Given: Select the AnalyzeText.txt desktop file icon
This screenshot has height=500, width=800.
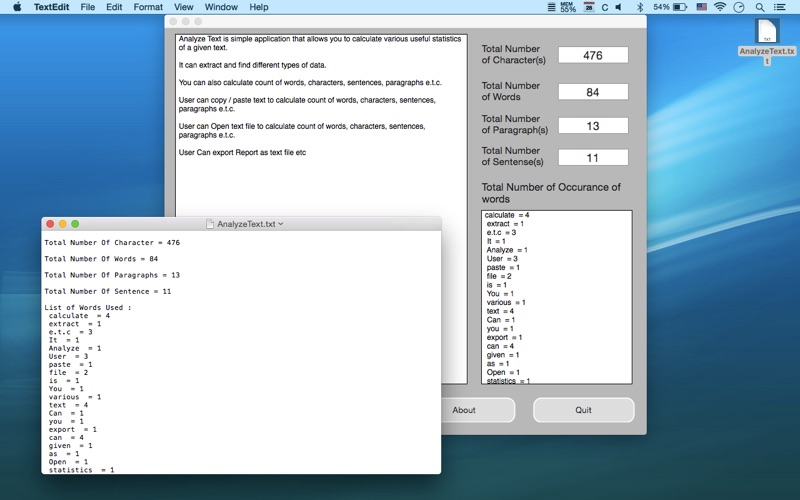Looking at the screenshot, I should click(x=767, y=32).
